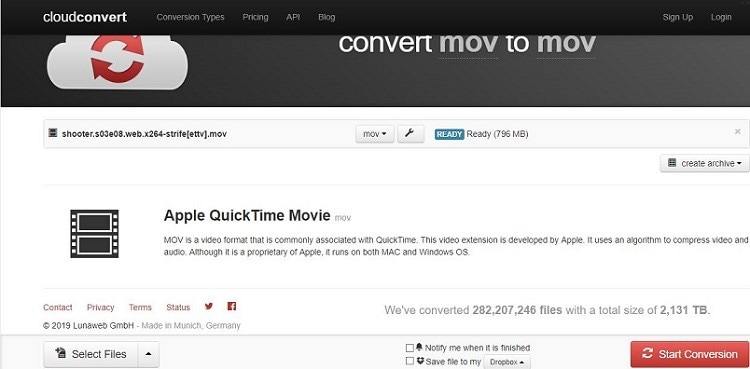Remove the file with the X icon
750x369 pixels.
tap(738, 132)
